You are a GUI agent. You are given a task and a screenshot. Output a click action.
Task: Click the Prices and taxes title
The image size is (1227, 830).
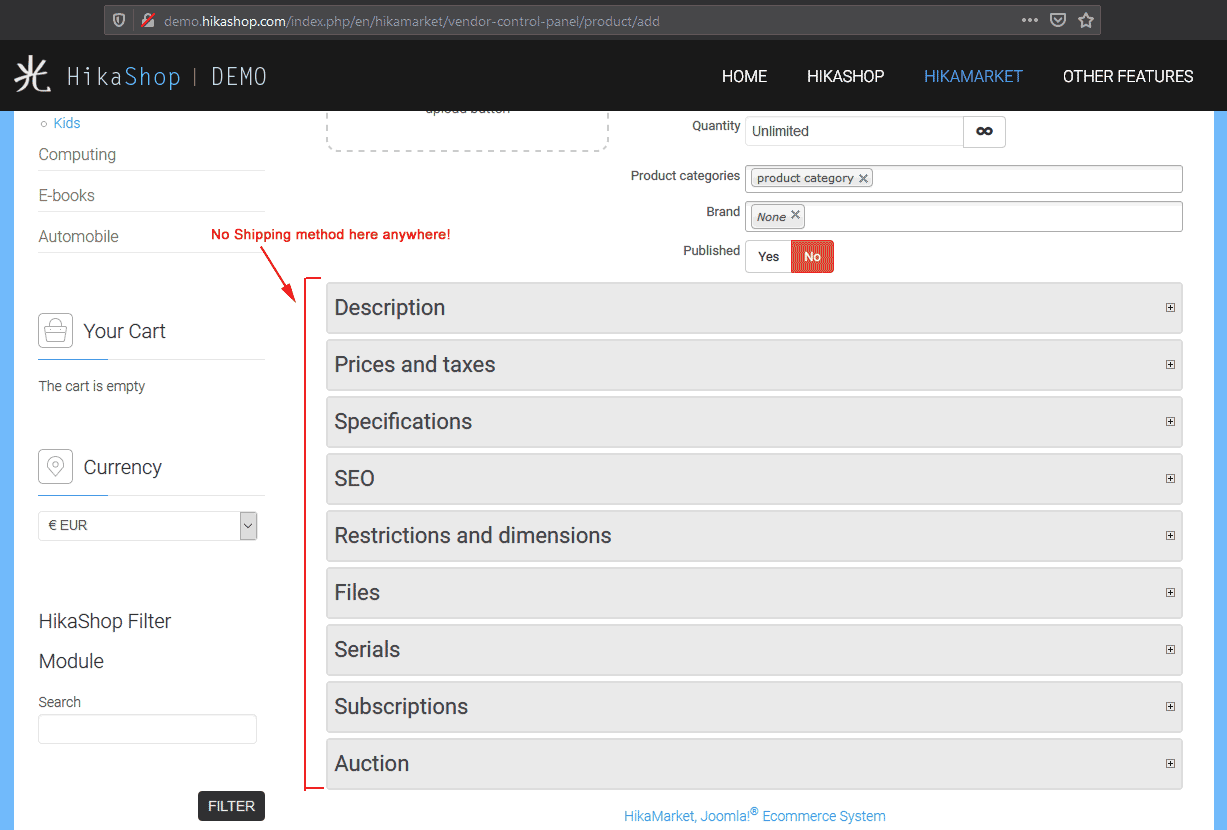coord(415,365)
